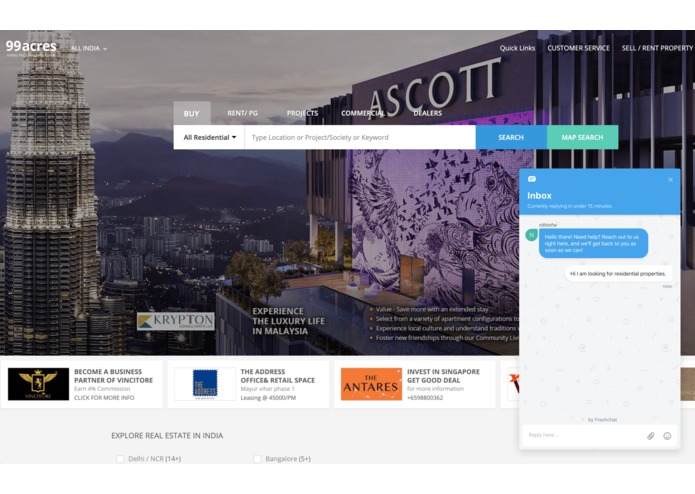The width and height of the screenshot is (695, 494).
Task: Click EXPLORE REAL ESTATE IN INDIA heading
Action: click(x=167, y=436)
